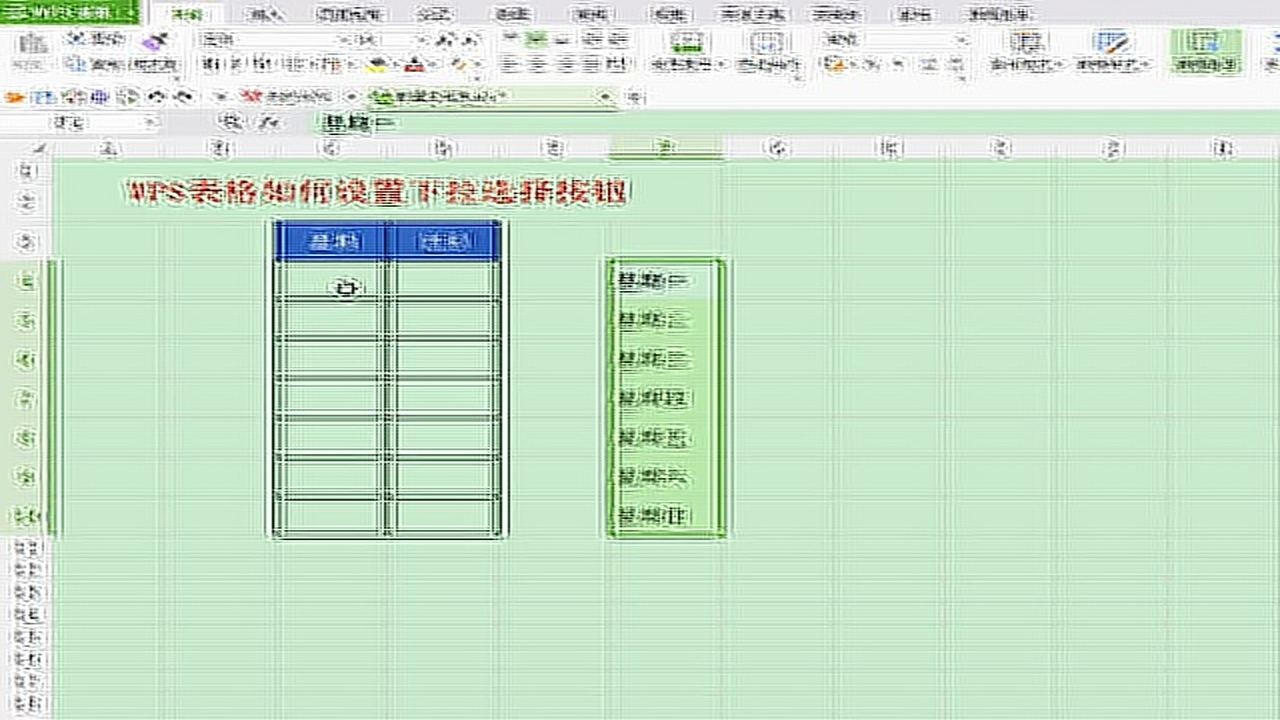Open the font size dropdown
This screenshot has height=720, width=1280.
pos(421,40)
